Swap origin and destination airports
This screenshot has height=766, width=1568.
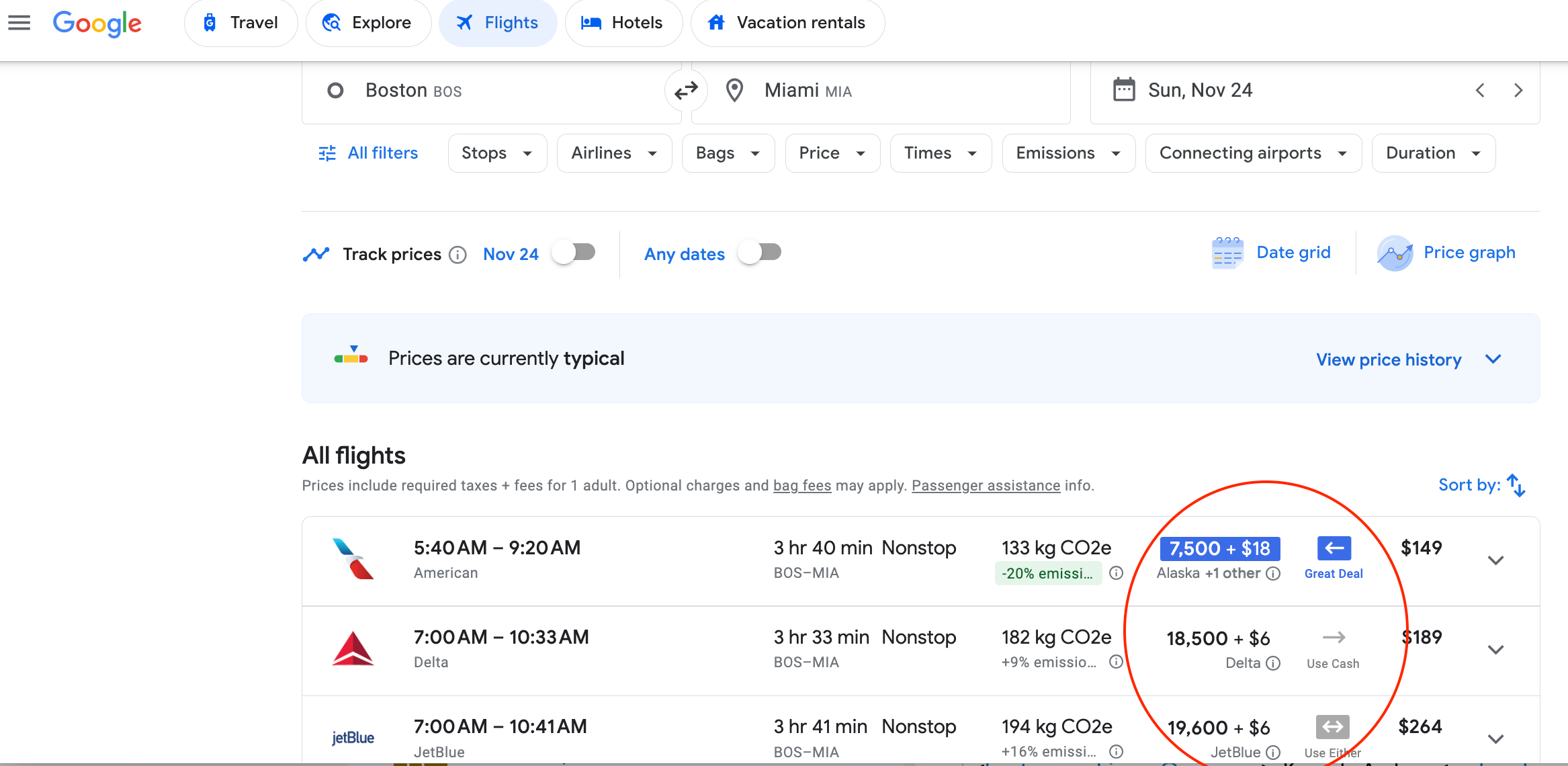(686, 90)
